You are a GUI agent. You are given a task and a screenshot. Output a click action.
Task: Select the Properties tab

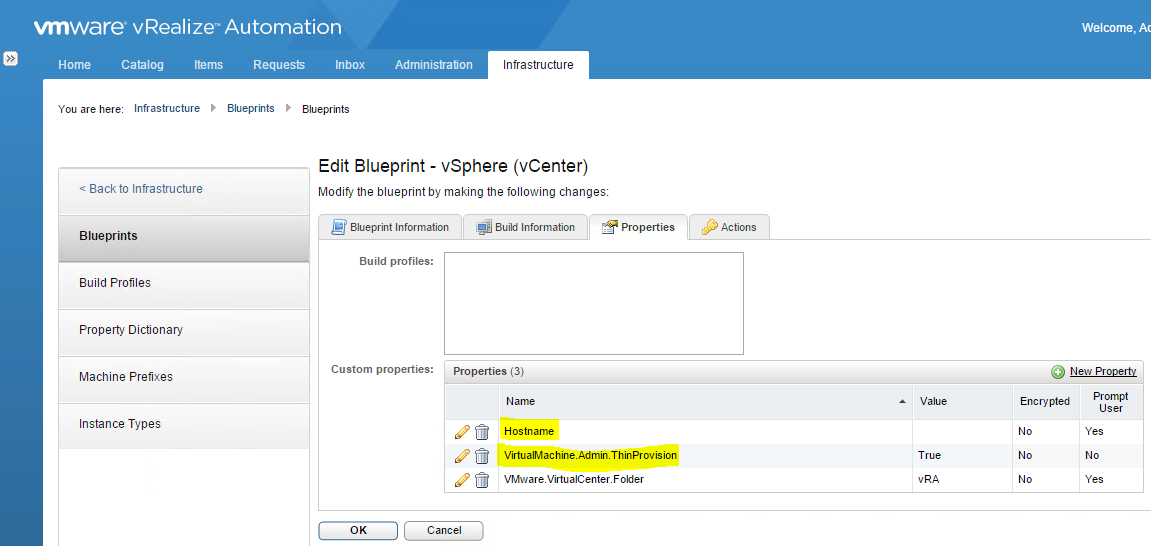[638, 228]
